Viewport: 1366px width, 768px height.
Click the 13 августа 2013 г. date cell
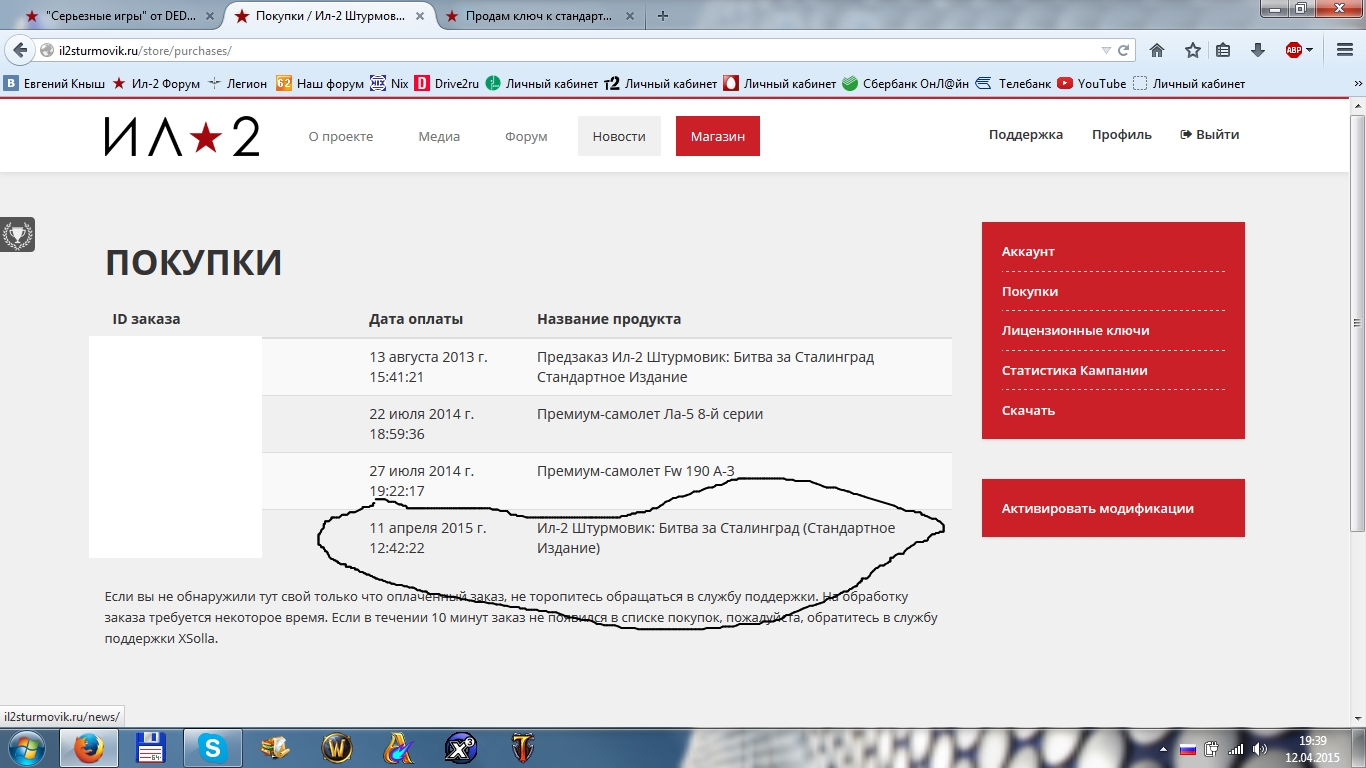[x=428, y=367]
